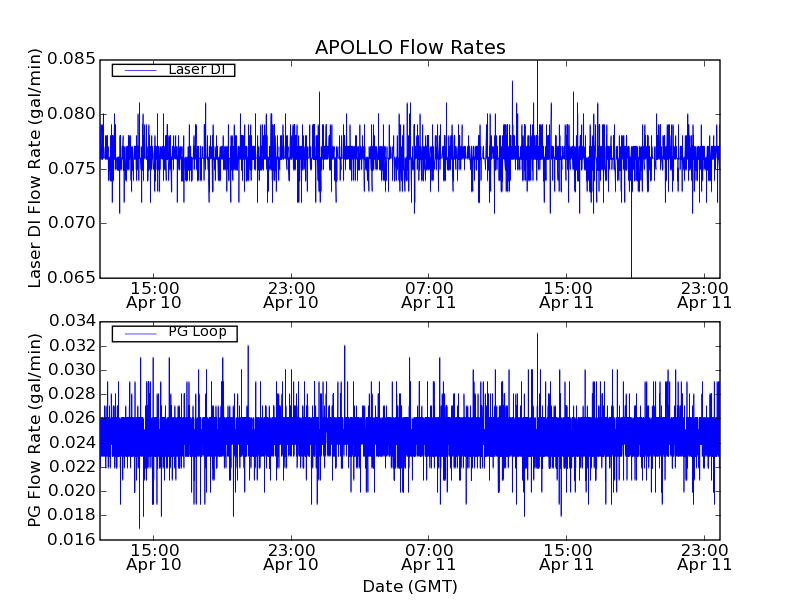Click '23:00 Apr 10' tick under PG Loop plot

coord(291,558)
